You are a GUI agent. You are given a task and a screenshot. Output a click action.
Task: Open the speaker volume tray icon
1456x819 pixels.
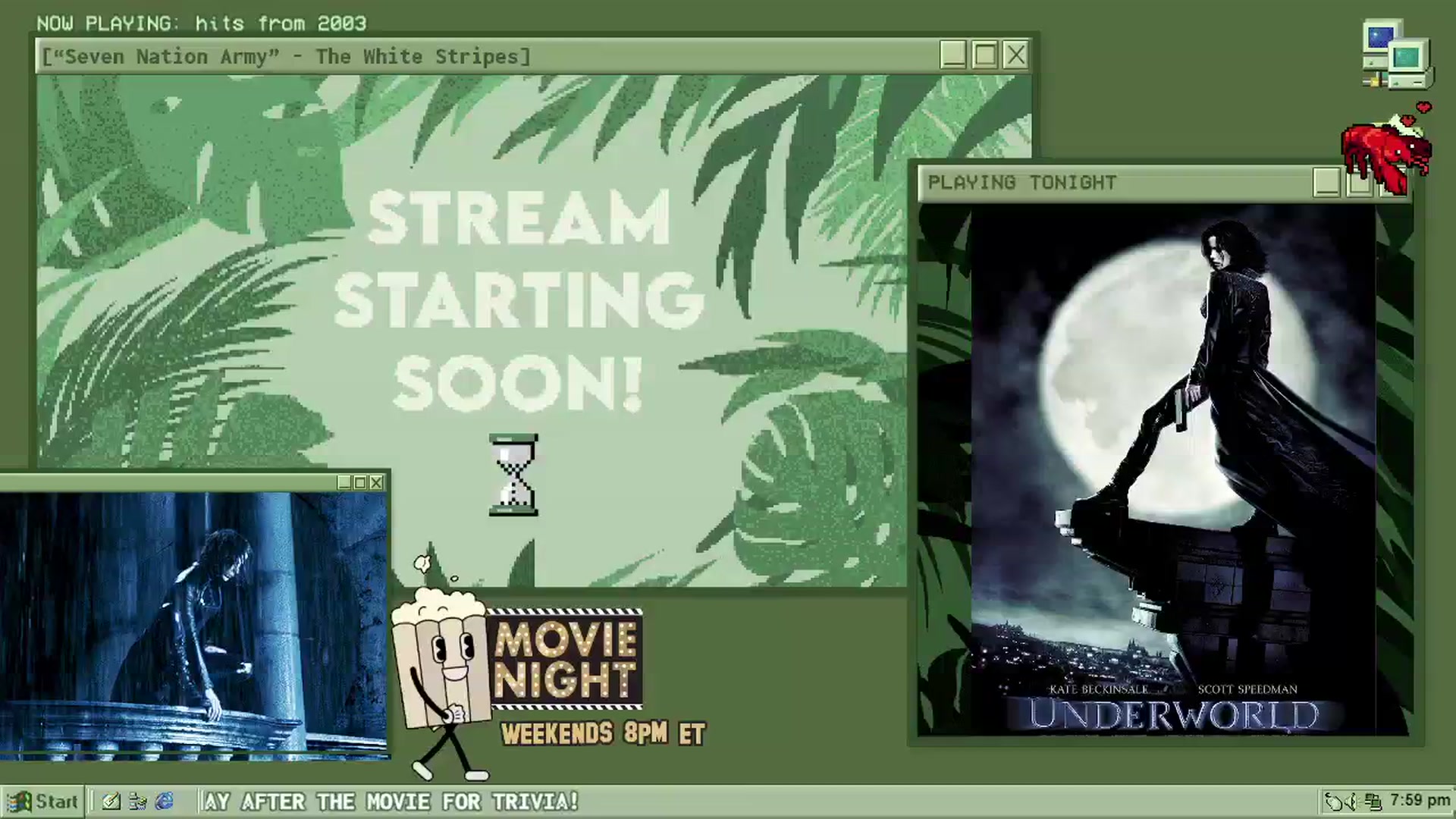pyautogui.click(x=1351, y=802)
